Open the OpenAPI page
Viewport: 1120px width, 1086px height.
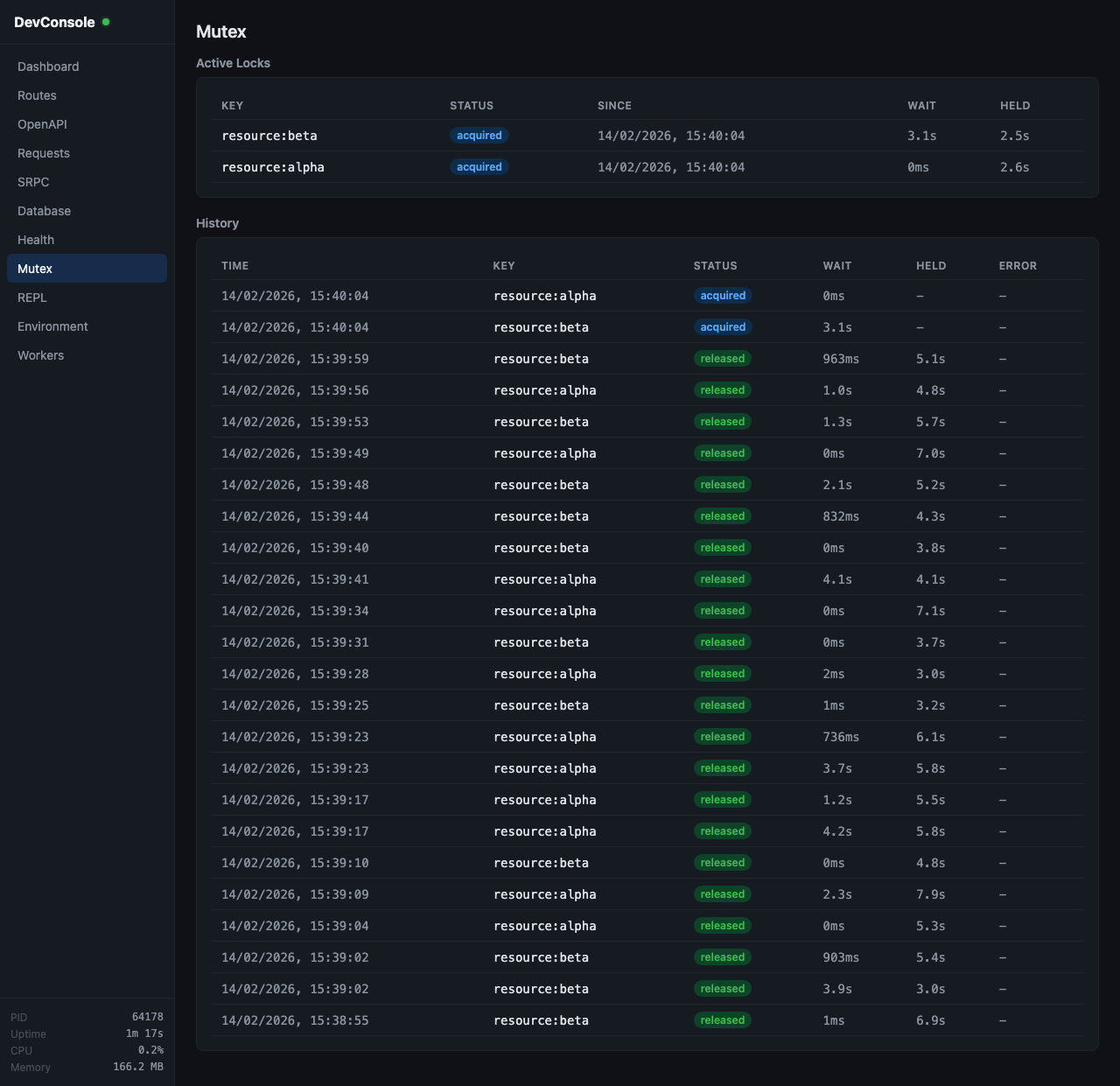coord(42,124)
